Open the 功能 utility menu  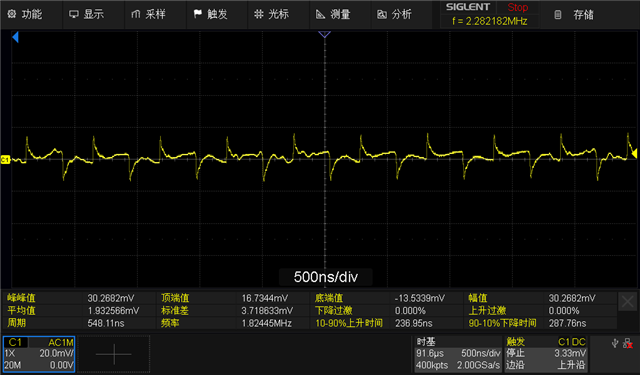24,15
